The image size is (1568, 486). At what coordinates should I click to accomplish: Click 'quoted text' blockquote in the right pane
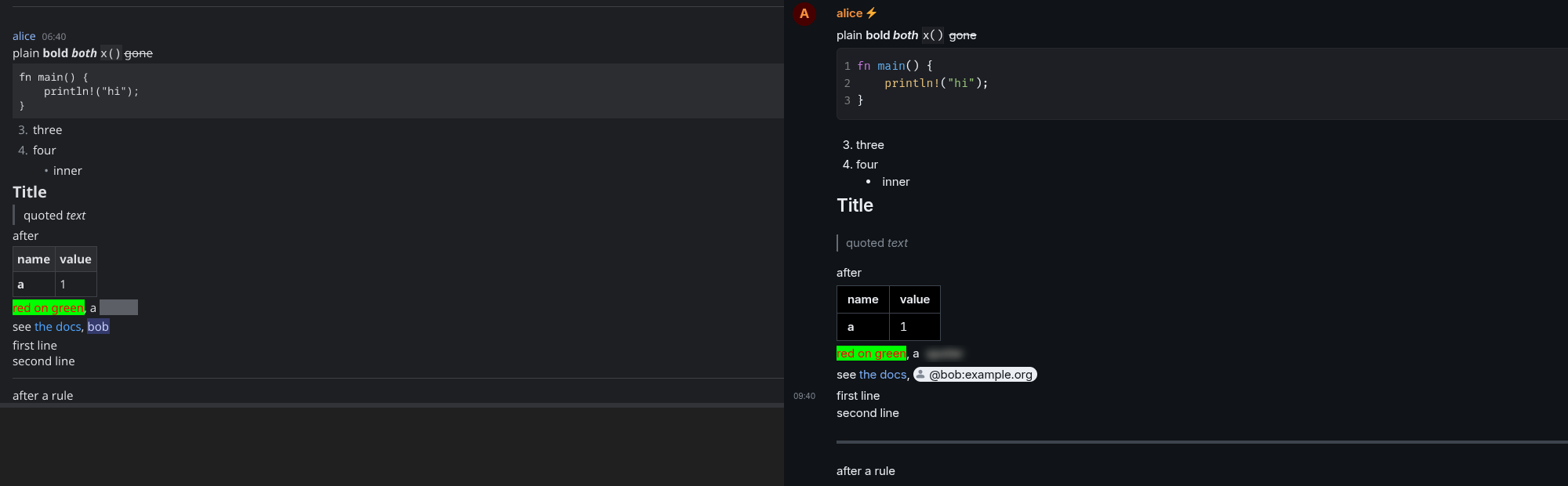(877, 243)
